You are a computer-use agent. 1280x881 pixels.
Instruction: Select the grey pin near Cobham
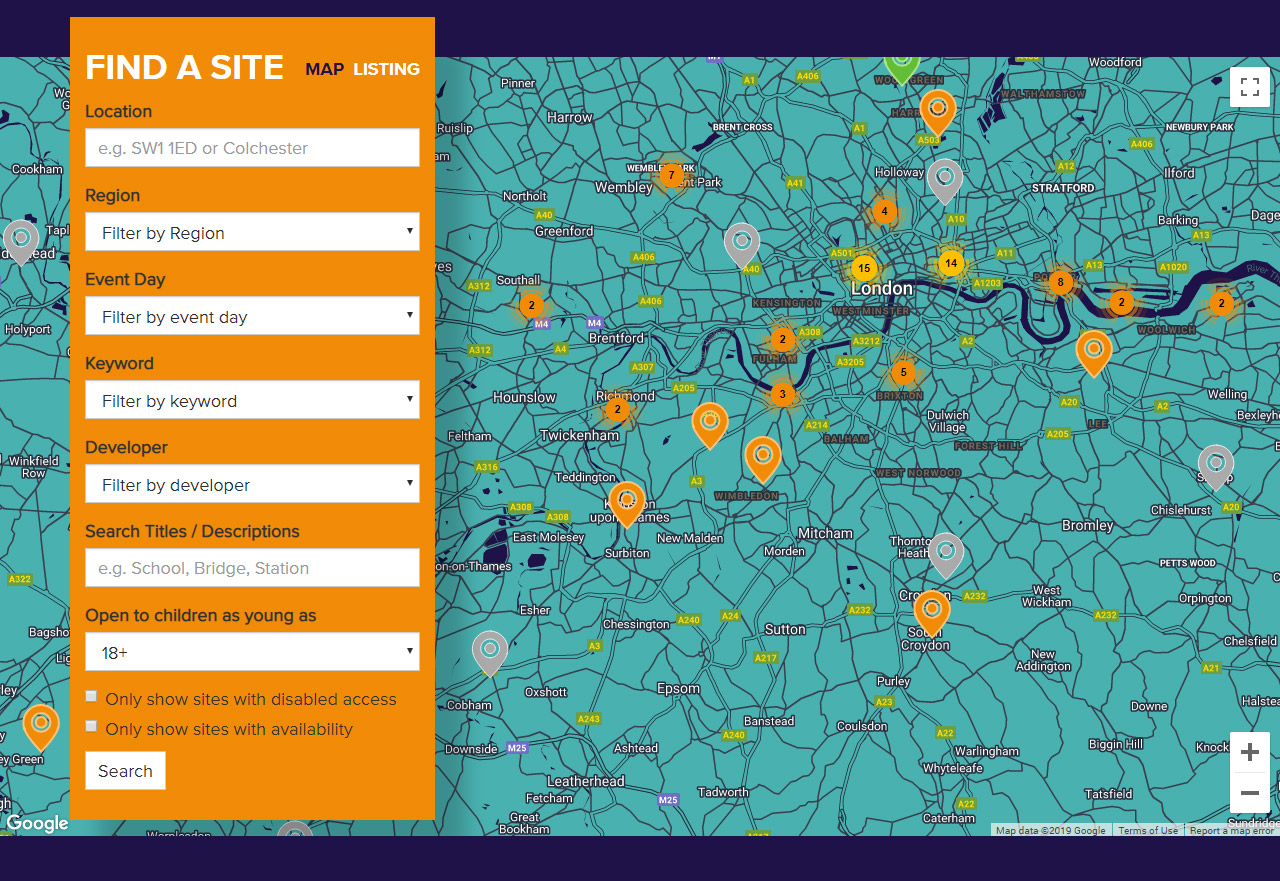tap(489, 650)
